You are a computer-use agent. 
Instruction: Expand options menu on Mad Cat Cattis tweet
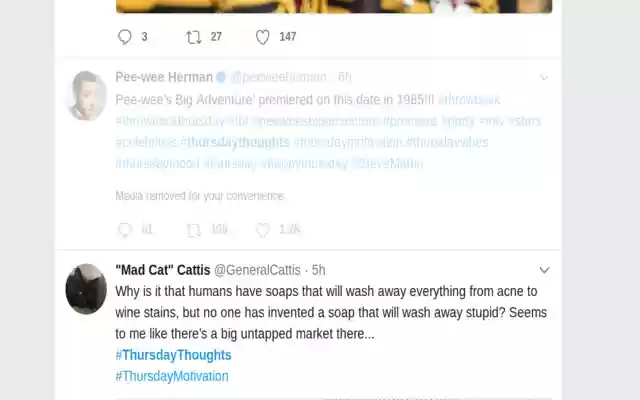tap(544, 270)
